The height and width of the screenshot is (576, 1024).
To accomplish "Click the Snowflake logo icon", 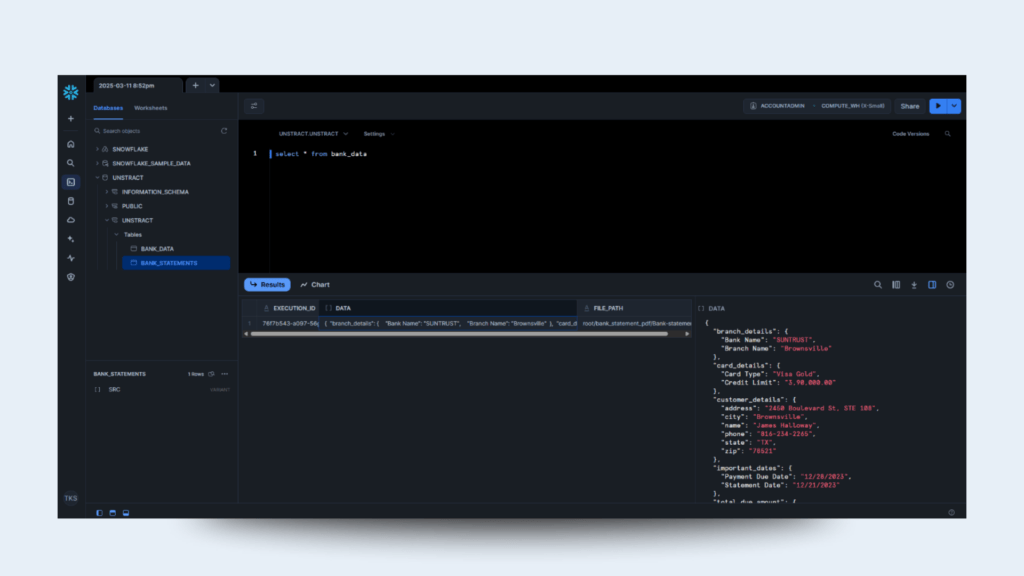I will [x=70, y=93].
